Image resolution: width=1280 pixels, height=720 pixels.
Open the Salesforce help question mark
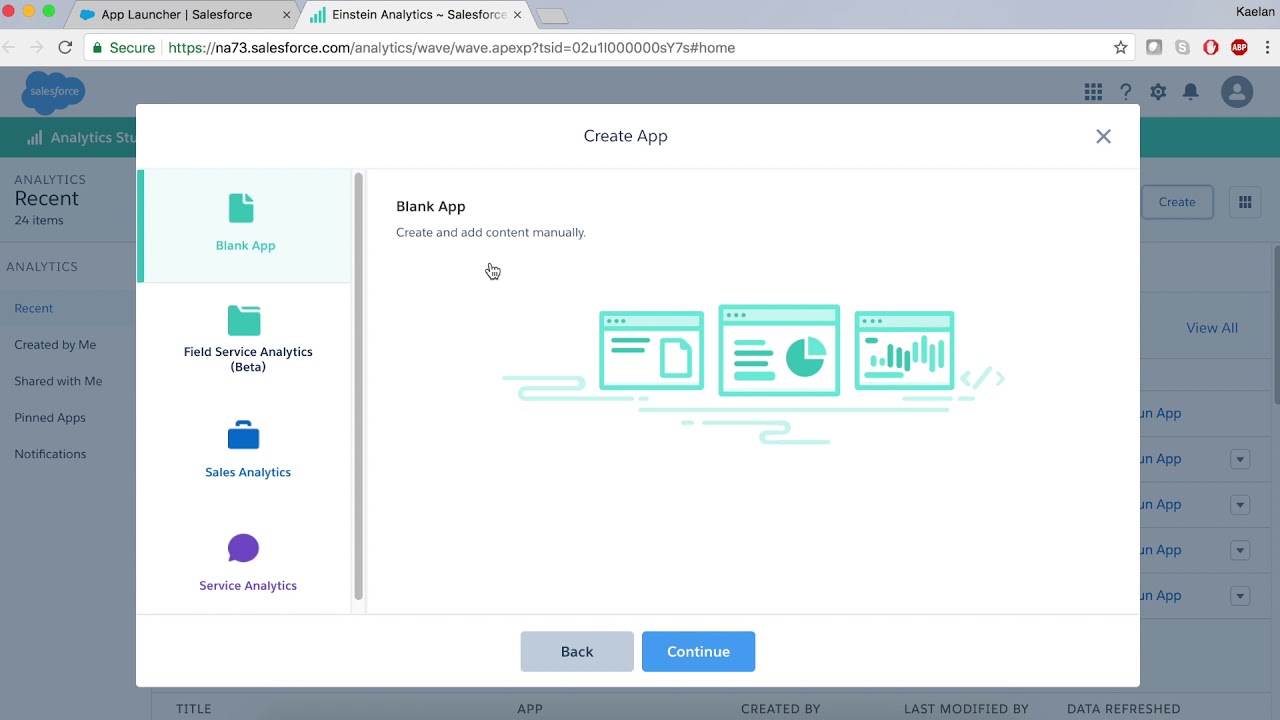1125,92
